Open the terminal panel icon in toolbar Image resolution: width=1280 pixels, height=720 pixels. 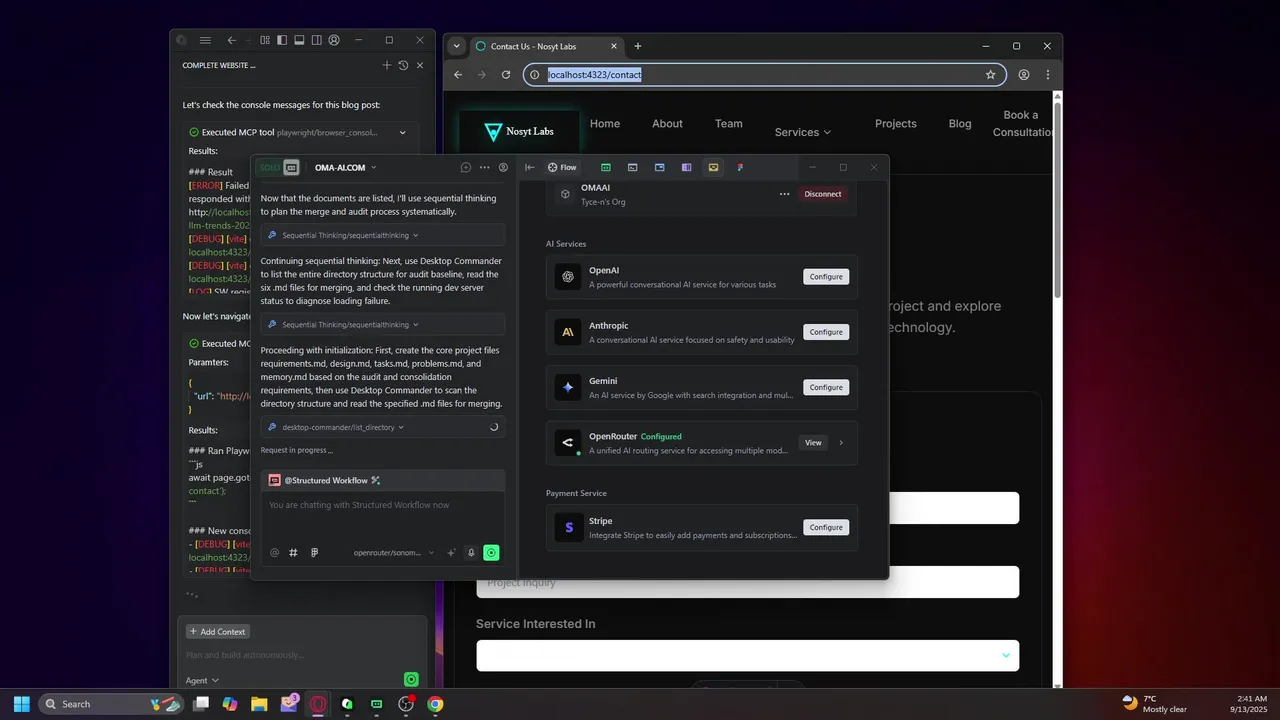[x=633, y=168]
